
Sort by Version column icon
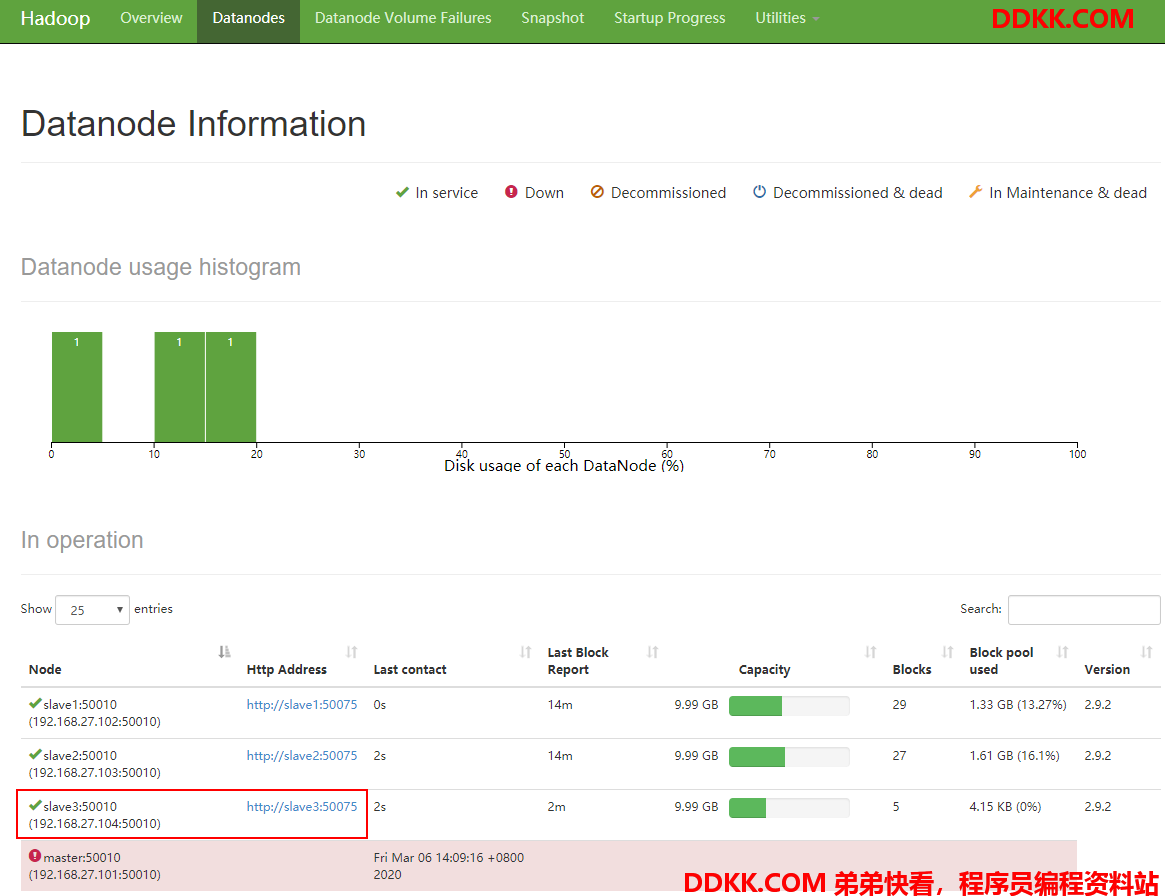pyautogui.click(x=1146, y=652)
